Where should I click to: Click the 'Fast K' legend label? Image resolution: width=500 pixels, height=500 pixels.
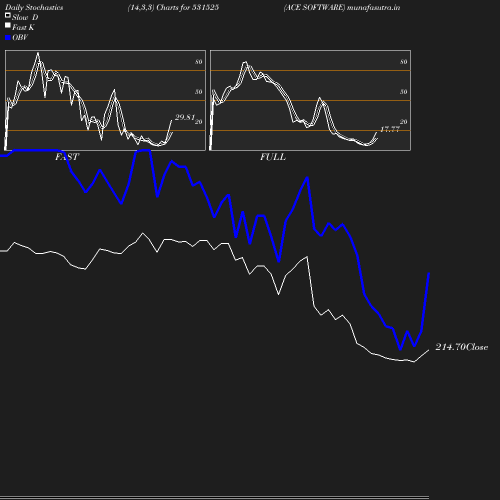tap(23, 27)
